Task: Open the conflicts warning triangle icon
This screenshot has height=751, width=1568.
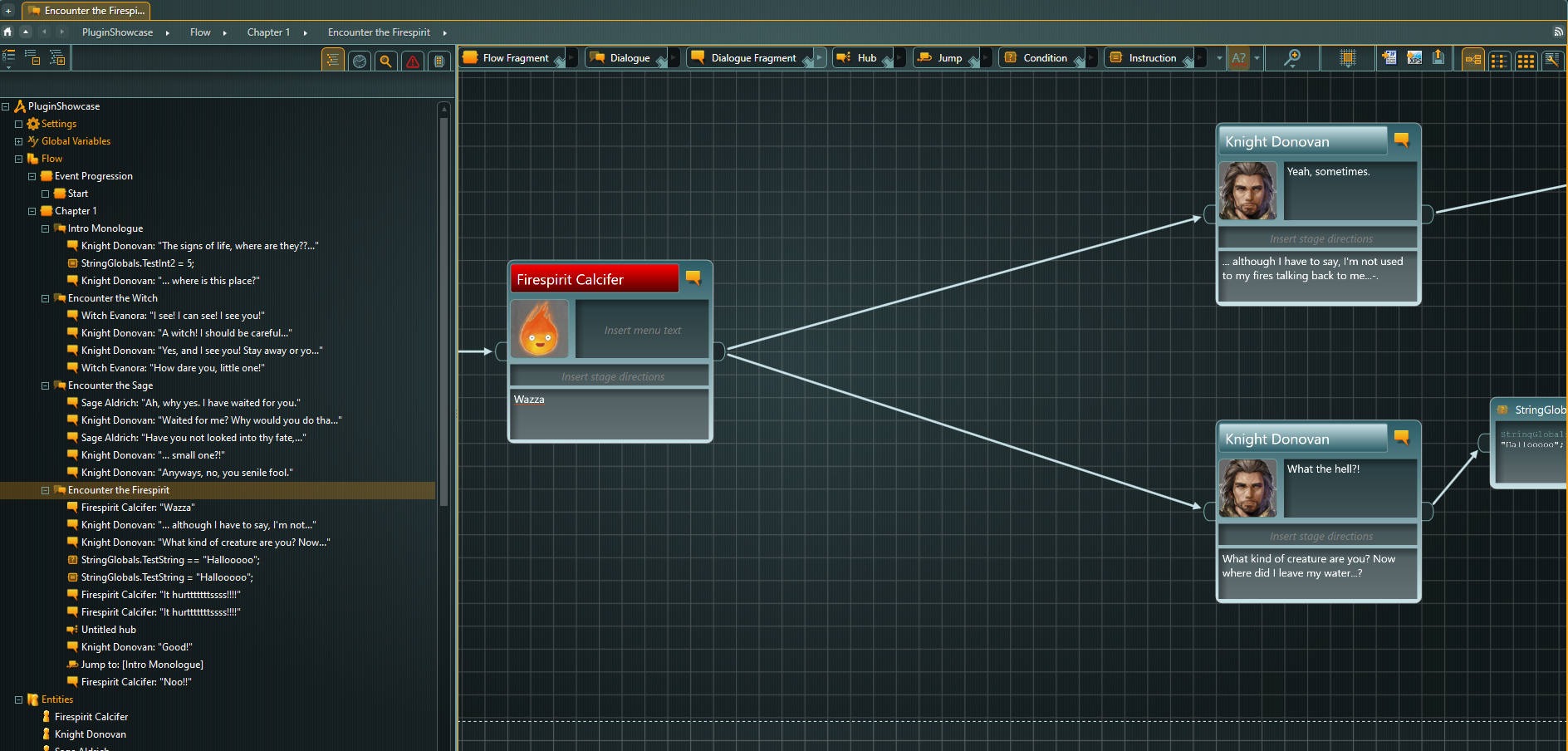Action: [413, 61]
